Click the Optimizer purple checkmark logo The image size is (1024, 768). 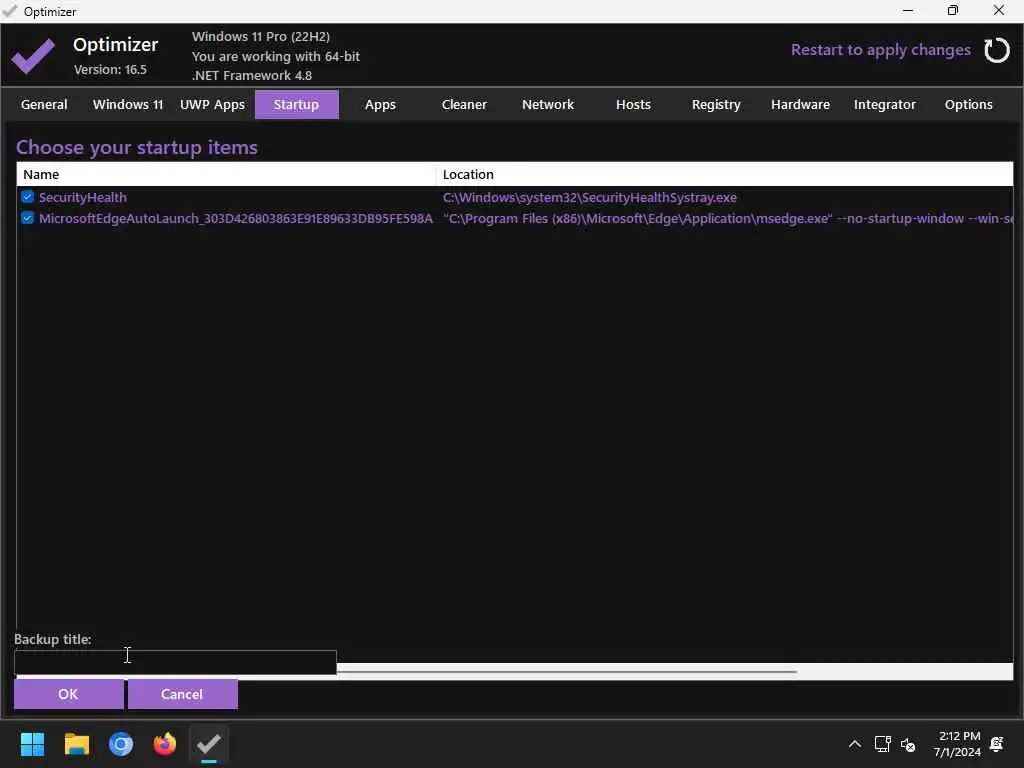(x=33, y=56)
